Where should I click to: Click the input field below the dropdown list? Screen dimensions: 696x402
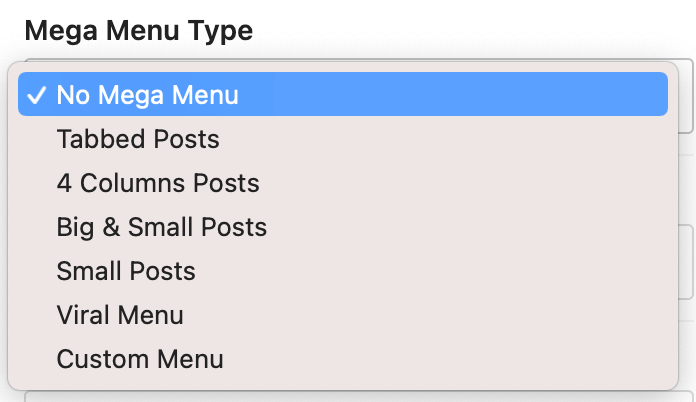tap(350, 396)
